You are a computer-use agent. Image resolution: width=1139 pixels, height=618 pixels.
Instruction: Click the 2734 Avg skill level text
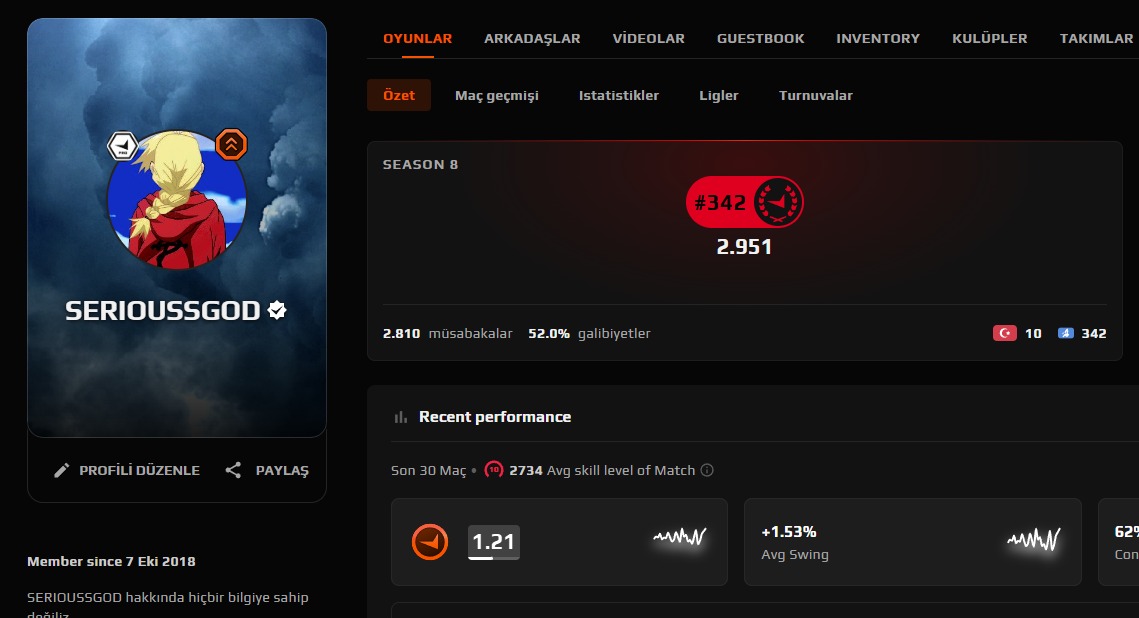click(602, 471)
